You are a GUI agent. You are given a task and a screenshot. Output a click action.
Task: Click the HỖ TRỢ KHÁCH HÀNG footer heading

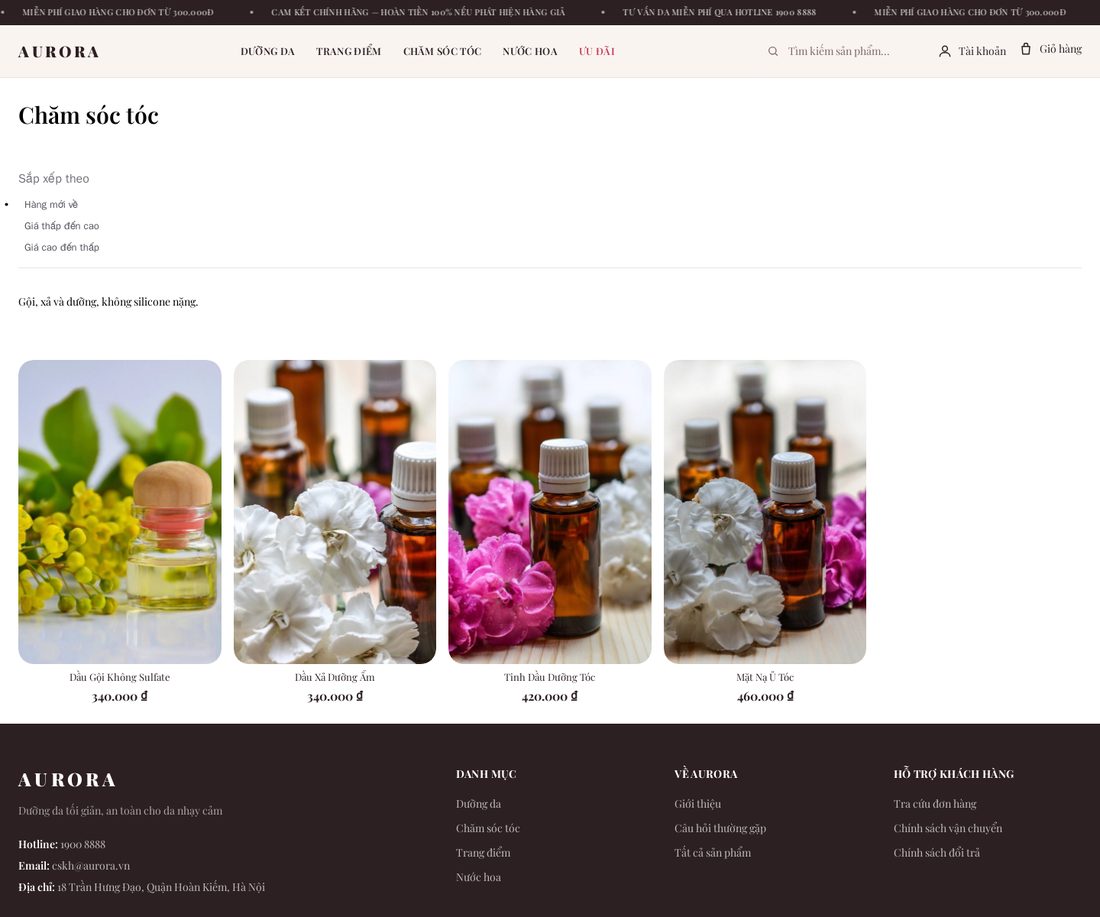[954, 774]
